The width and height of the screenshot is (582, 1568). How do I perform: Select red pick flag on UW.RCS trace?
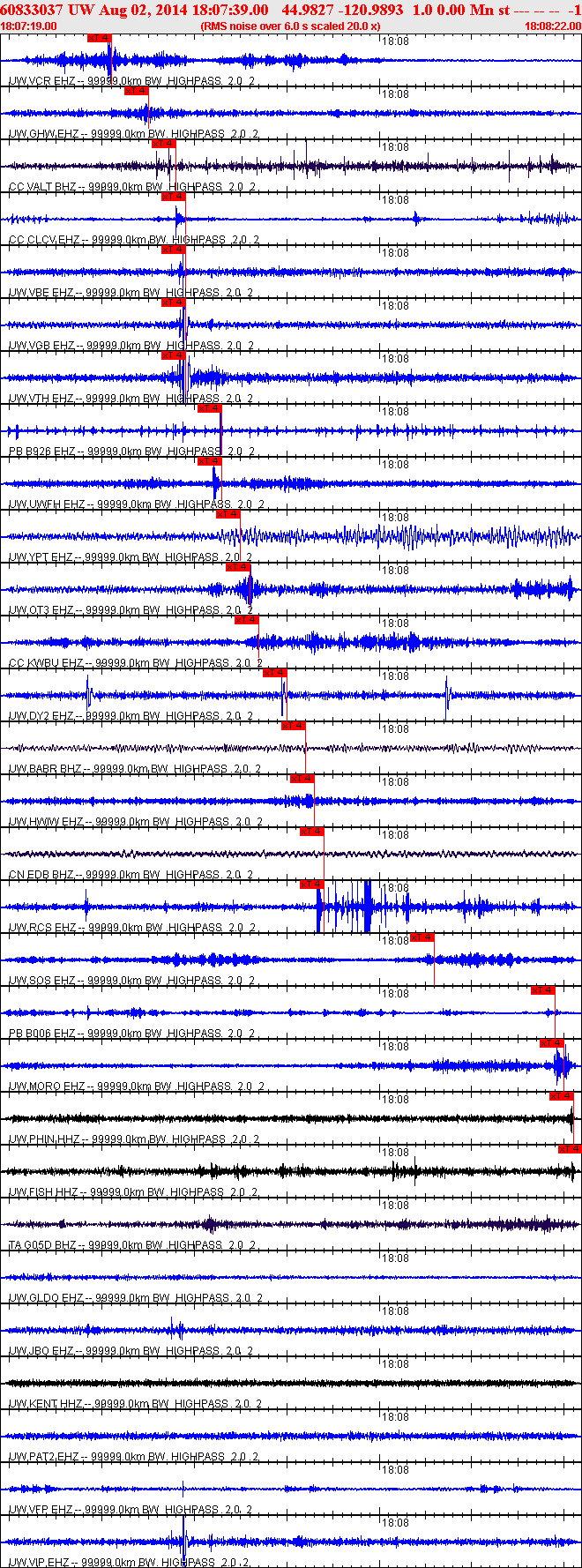(x=312, y=885)
